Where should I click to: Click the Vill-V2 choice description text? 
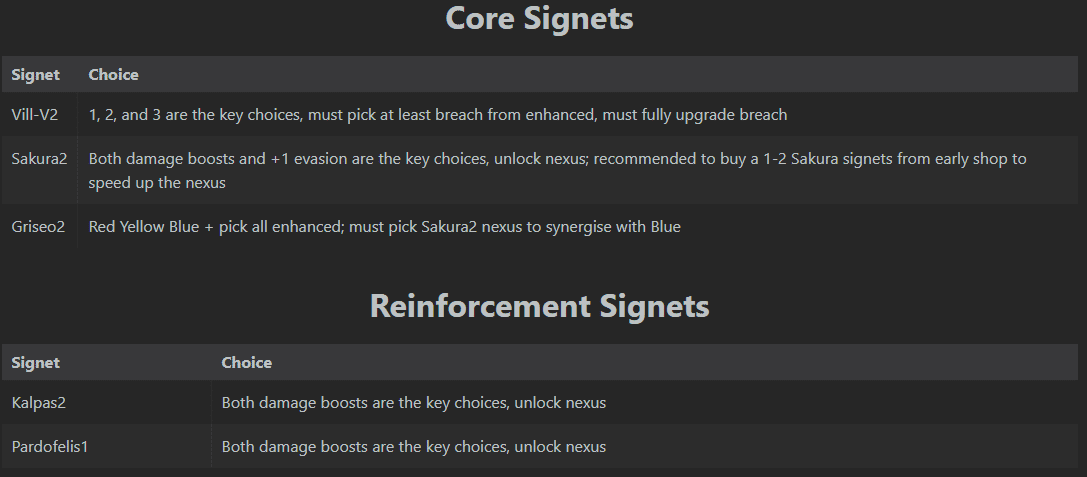[x=437, y=115]
